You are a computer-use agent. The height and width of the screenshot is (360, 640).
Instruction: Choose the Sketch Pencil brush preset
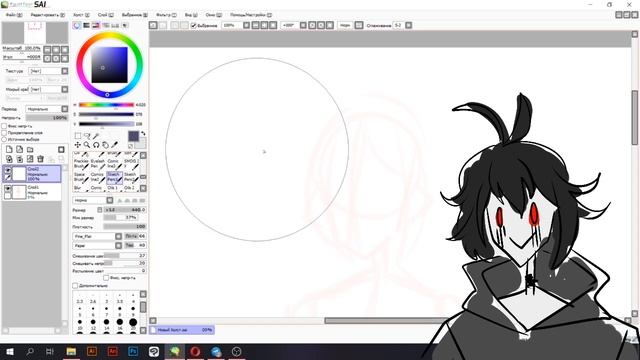pyautogui.click(x=114, y=177)
